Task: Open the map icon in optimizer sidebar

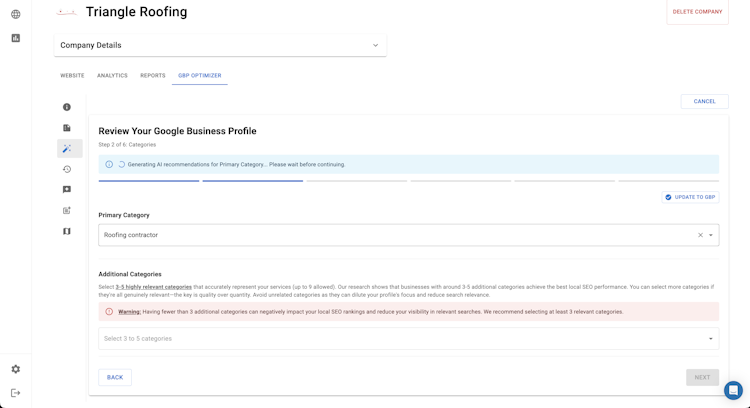Action: coord(67,231)
